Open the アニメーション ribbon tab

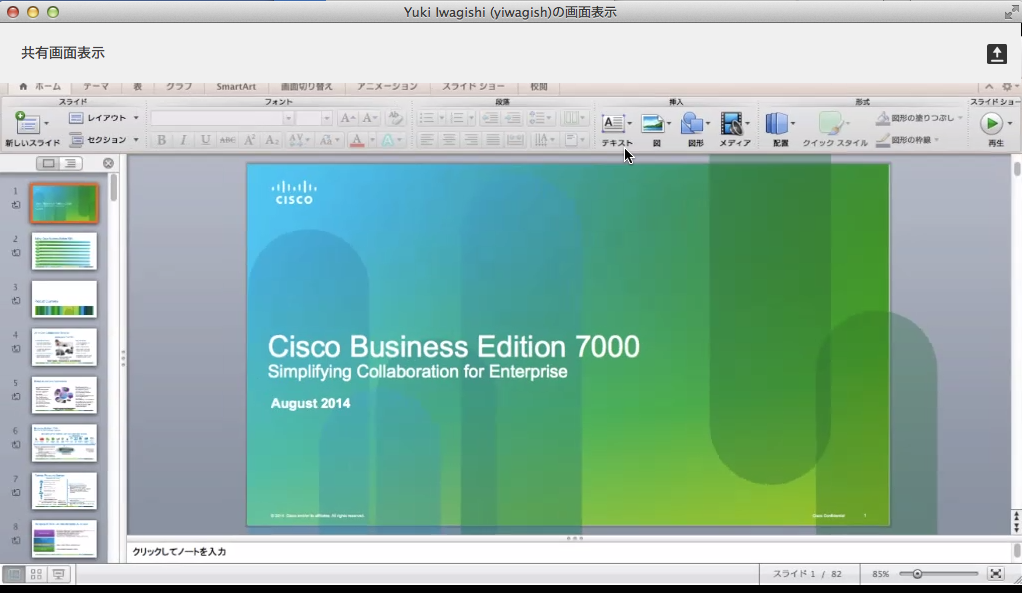pyautogui.click(x=387, y=87)
